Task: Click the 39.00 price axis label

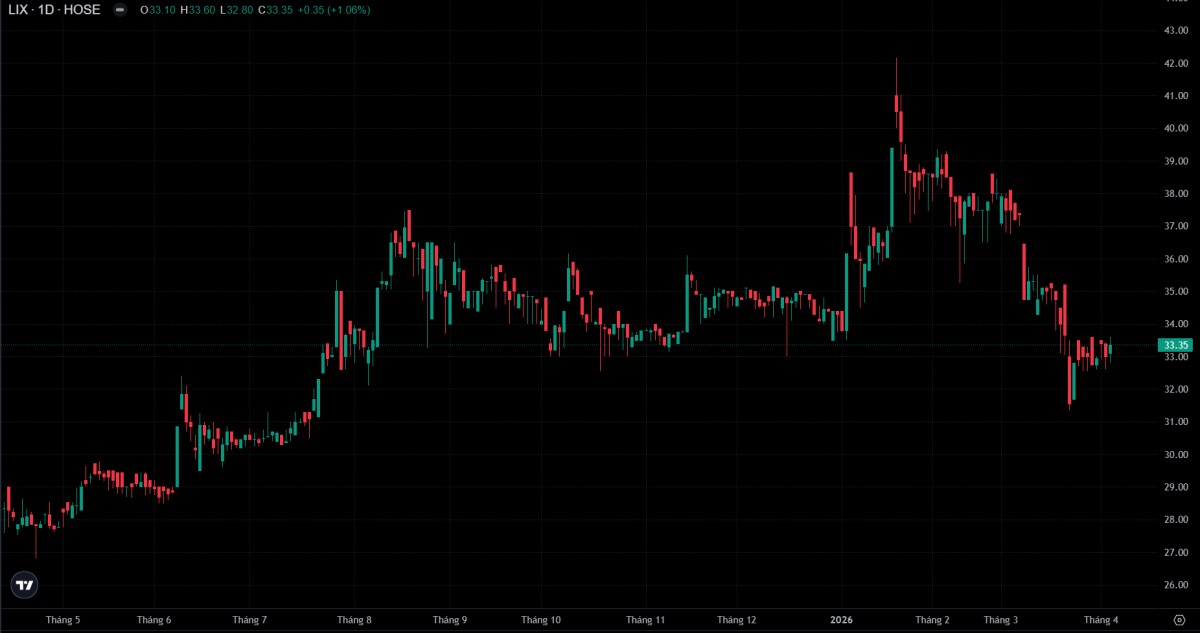Action: [x=1176, y=161]
